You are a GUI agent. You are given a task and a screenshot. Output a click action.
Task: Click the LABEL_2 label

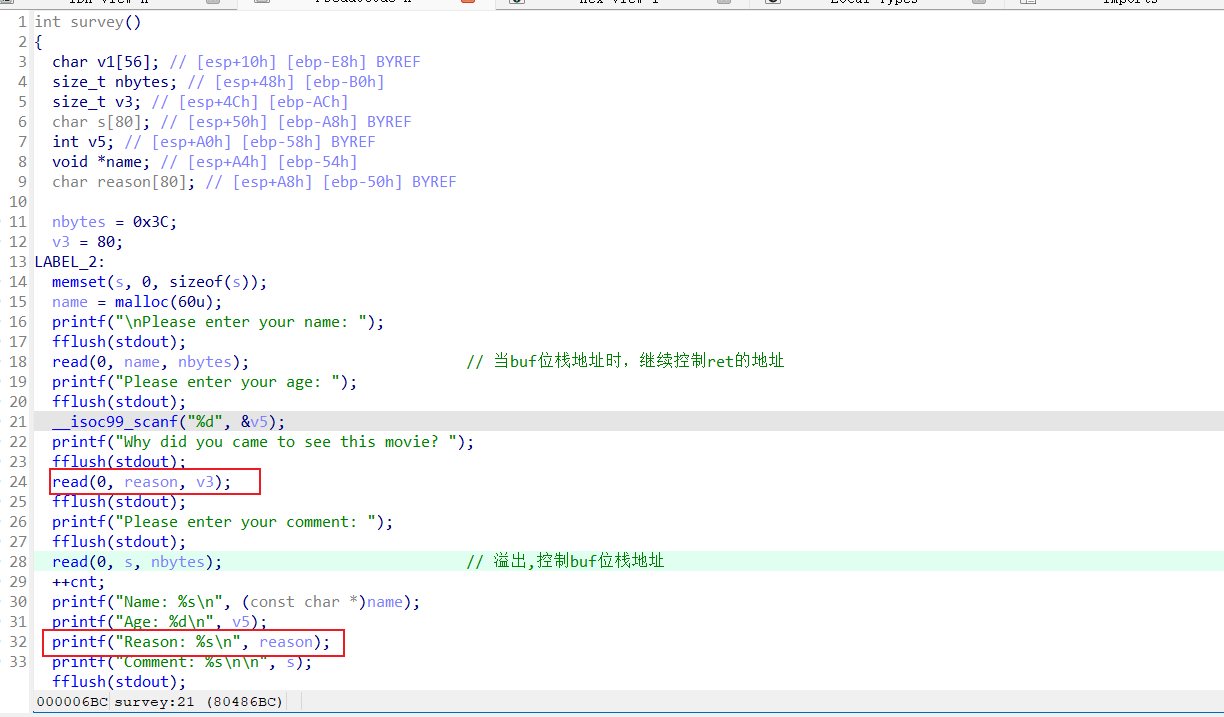(x=70, y=262)
